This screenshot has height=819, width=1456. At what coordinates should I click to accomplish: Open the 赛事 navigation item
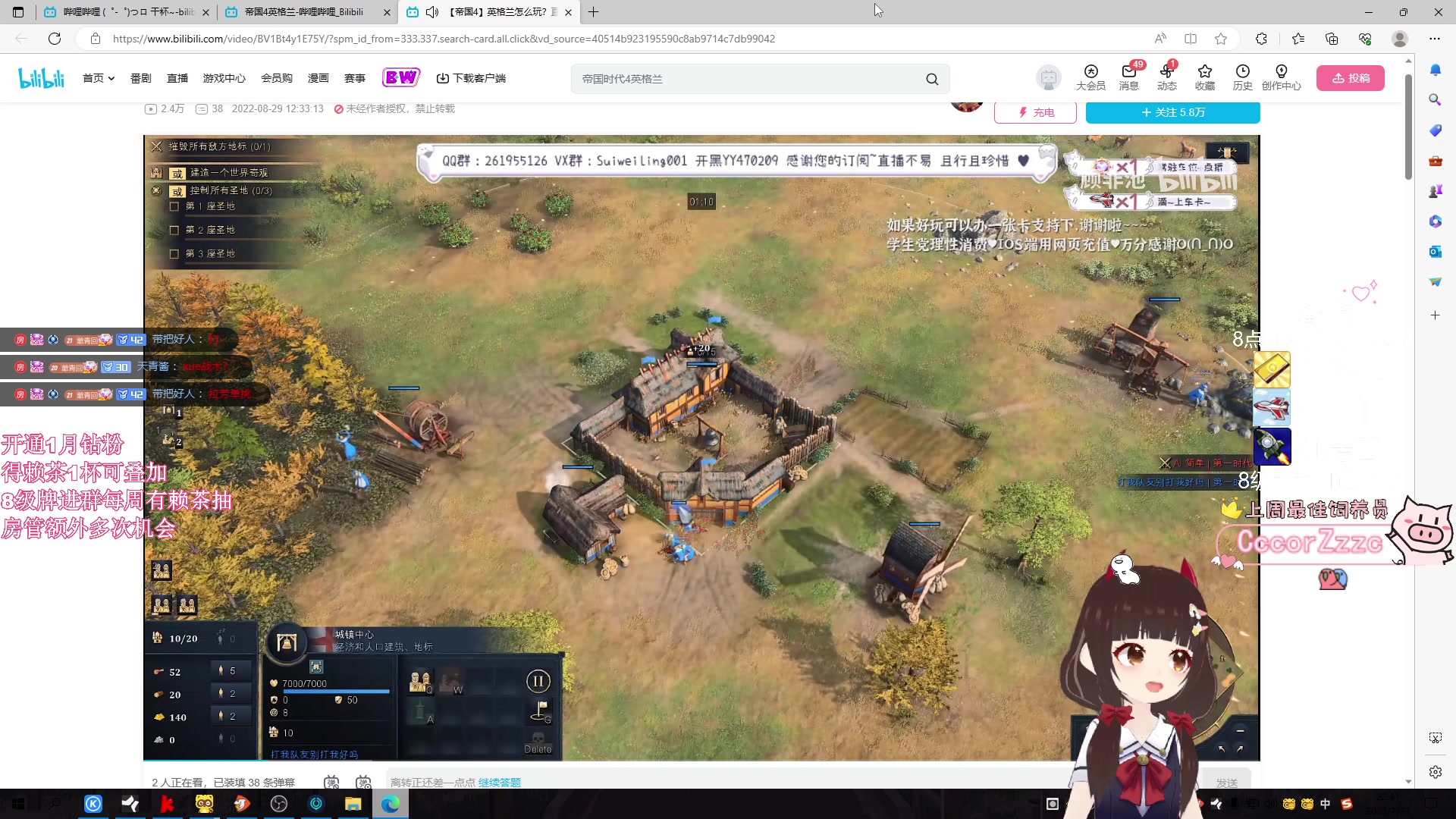(355, 78)
